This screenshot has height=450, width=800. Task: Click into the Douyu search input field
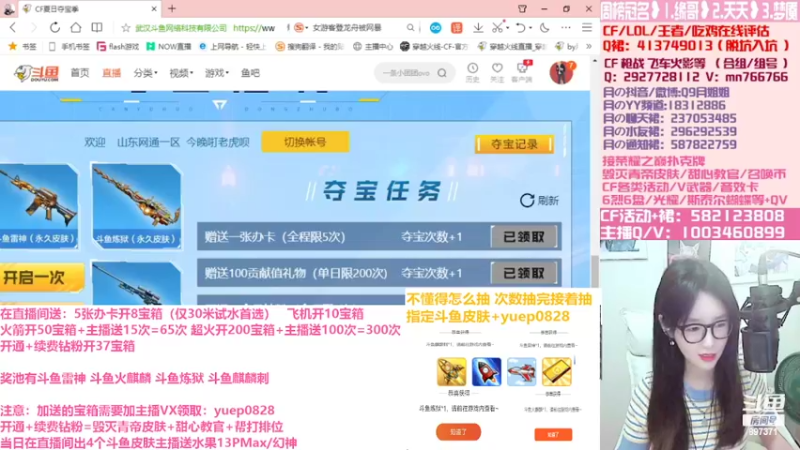pyautogui.click(x=406, y=73)
